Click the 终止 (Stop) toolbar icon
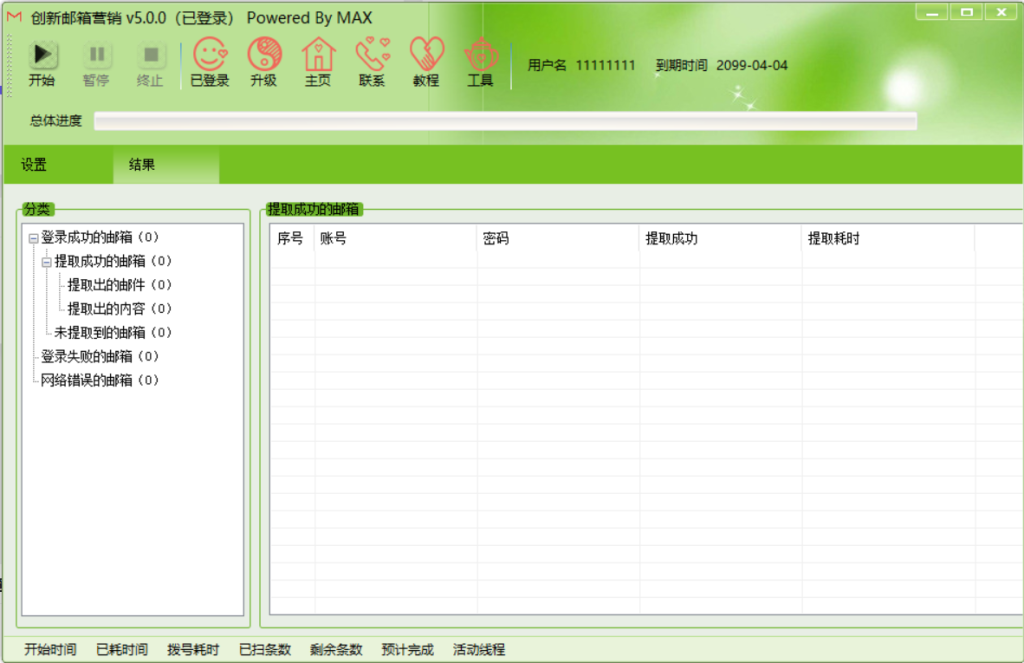Viewport: 1024px width, 663px height. coord(150,56)
